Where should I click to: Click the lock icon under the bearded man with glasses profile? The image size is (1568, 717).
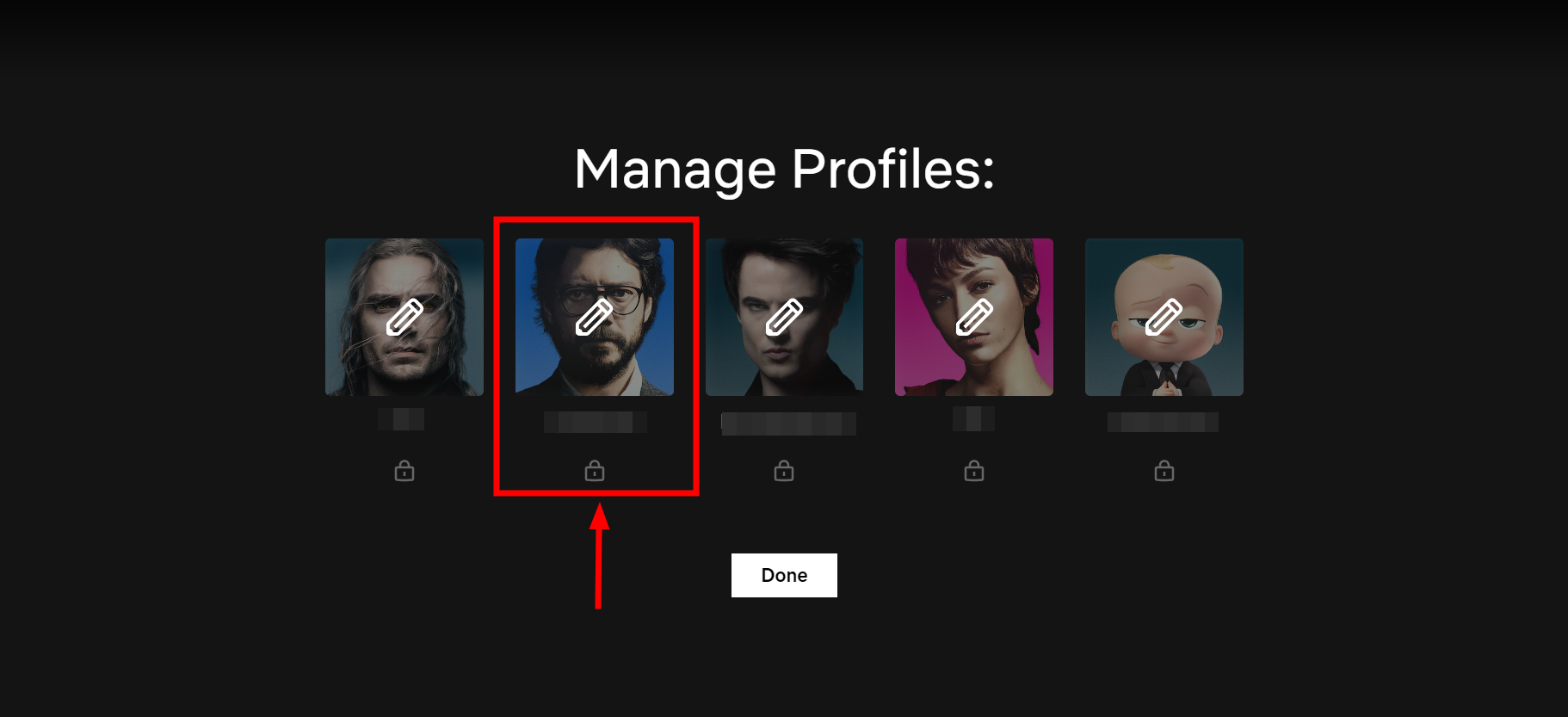(x=595, y=471)
